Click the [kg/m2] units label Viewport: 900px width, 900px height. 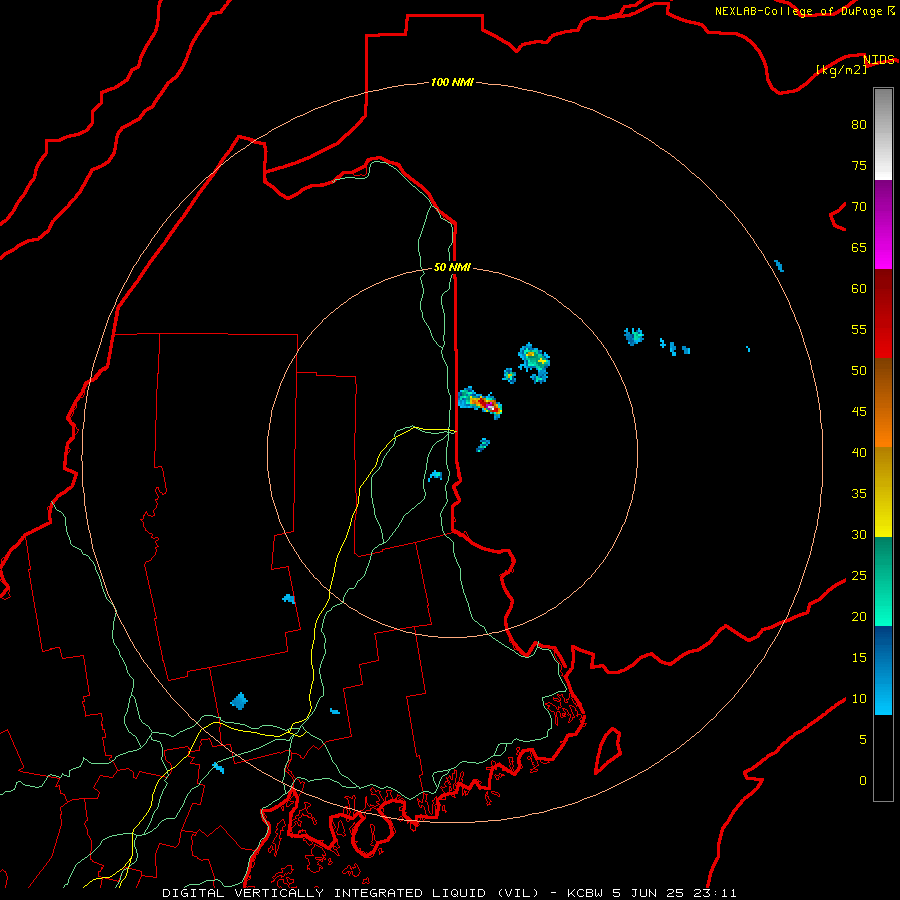click(x=841, y=70)
